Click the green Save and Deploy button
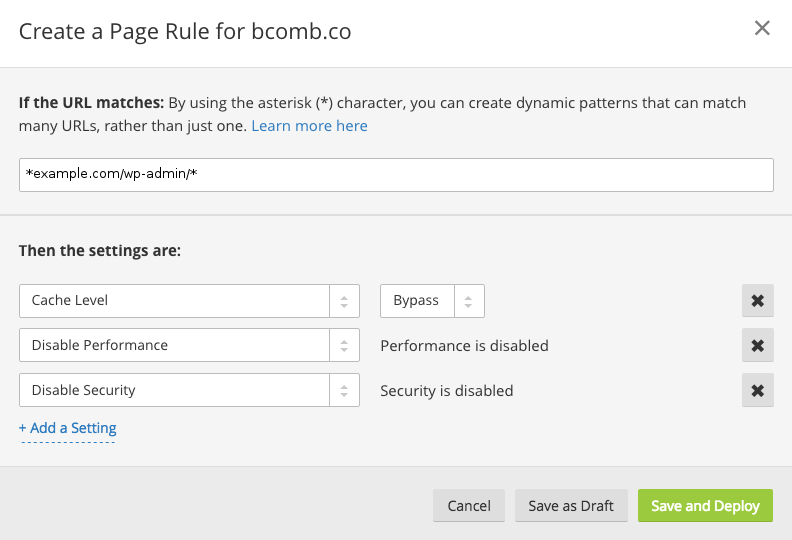Viewport: 792px width, 540px height. 705,505
